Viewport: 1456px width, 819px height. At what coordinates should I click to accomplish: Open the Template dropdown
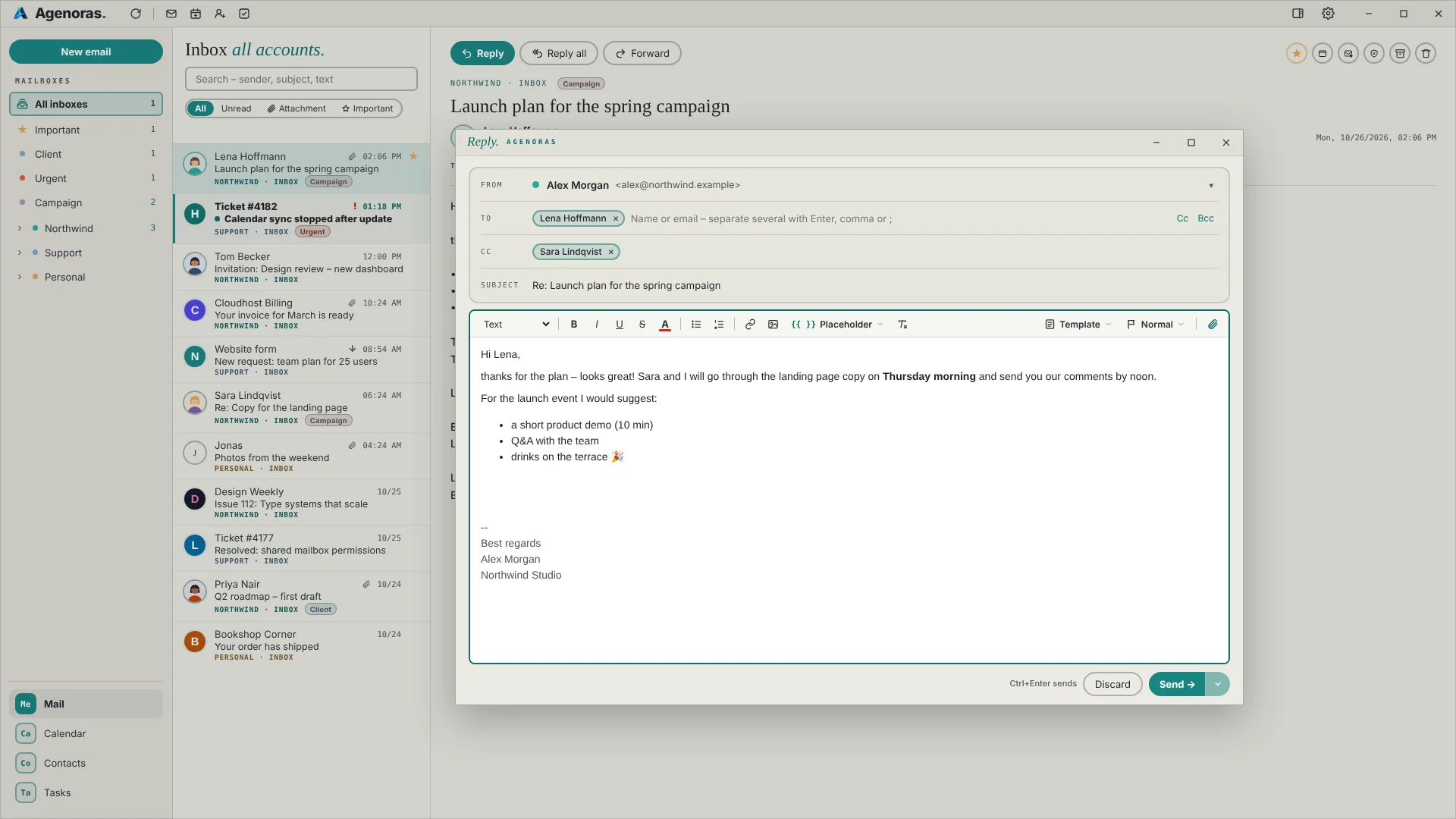point(1078,325)
